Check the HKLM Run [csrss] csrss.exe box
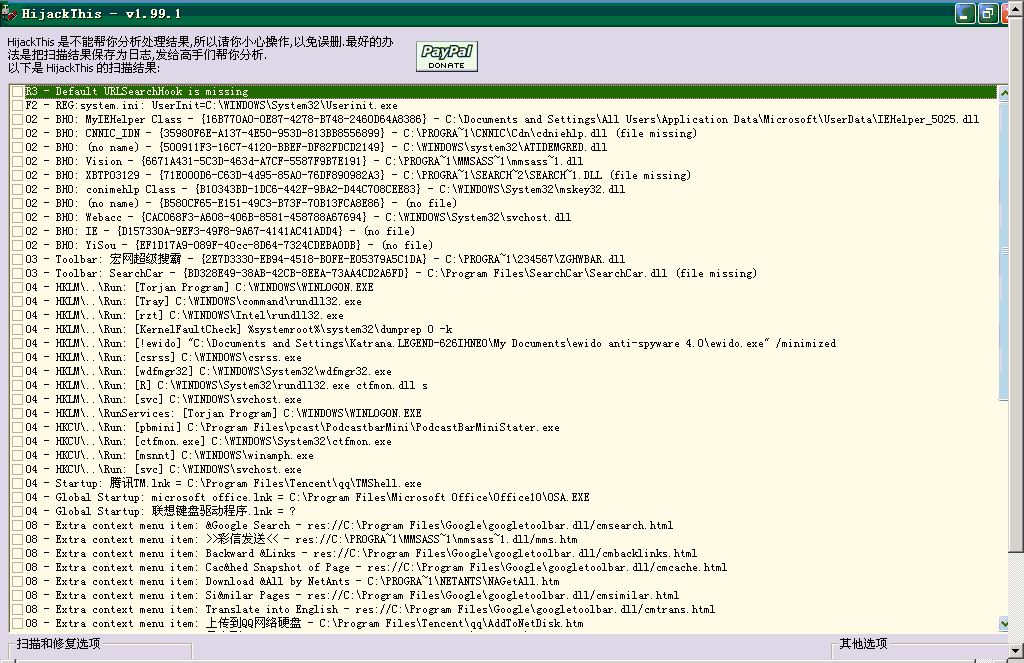The image size is (1024, 663). (18, 358)
